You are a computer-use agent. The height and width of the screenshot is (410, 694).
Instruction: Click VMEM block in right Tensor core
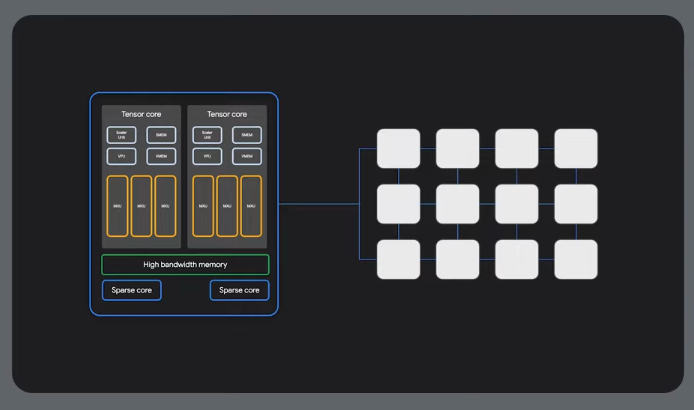(246, 156)
